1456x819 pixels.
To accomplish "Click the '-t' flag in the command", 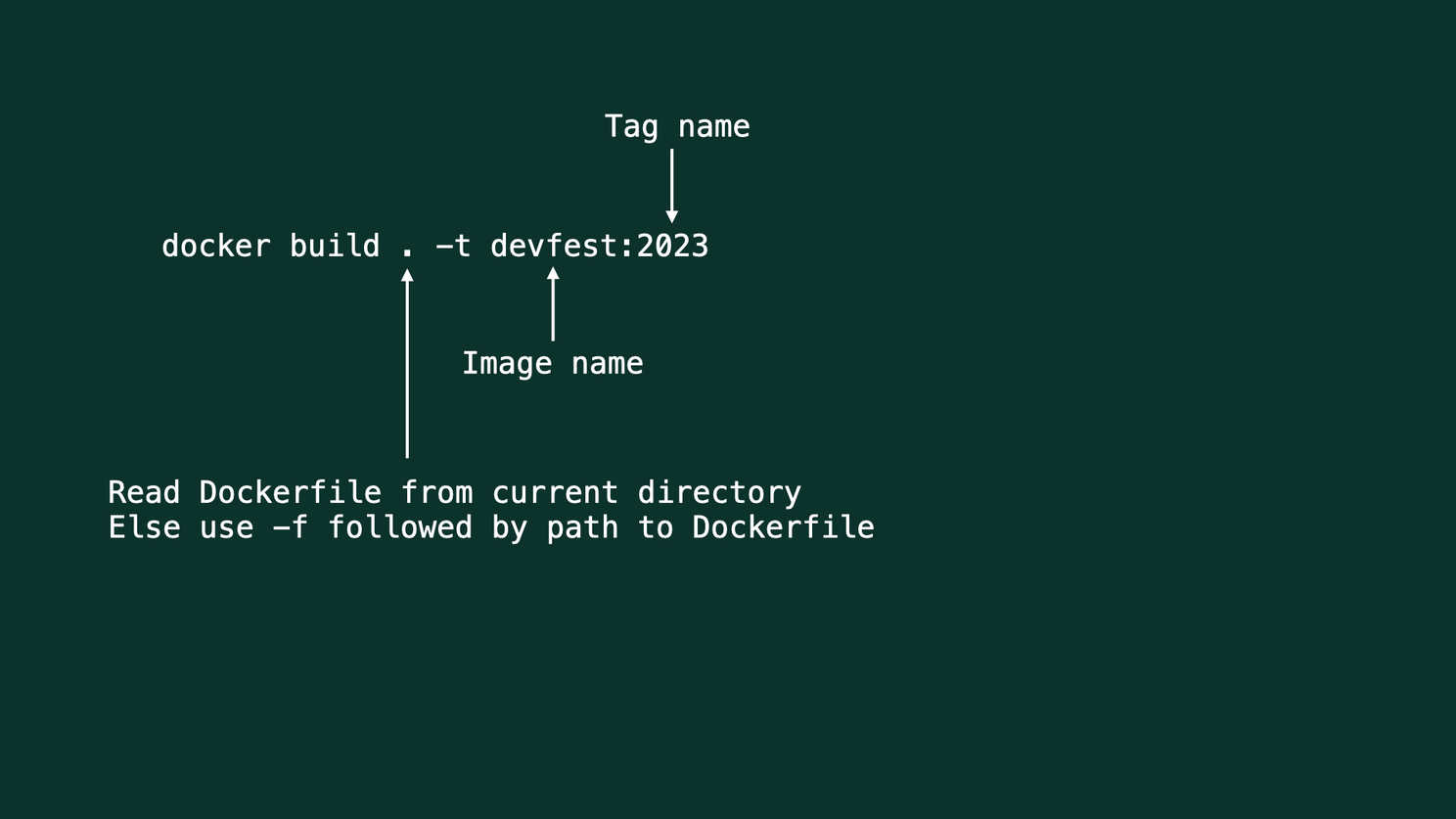I will tap(453, 247).
